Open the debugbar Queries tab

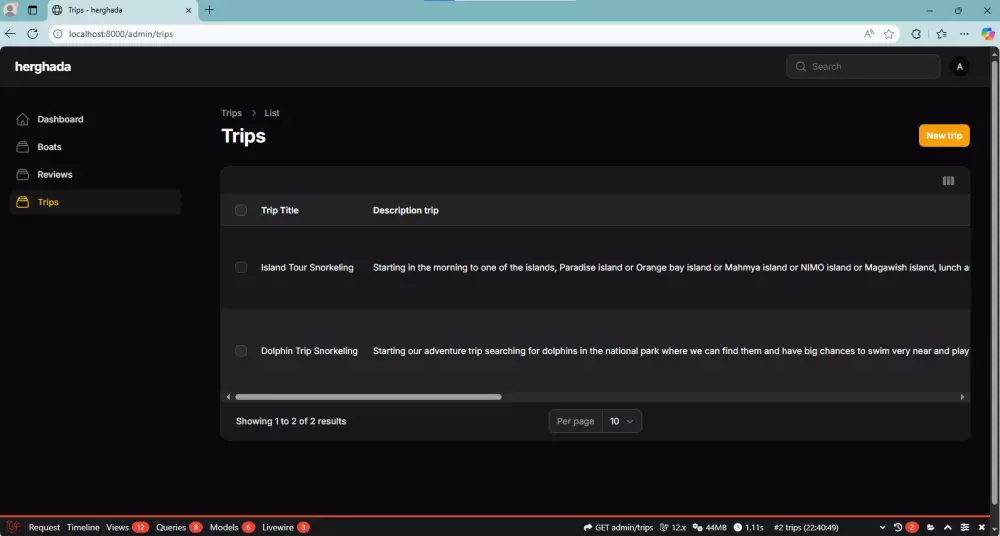pos(179,528)
